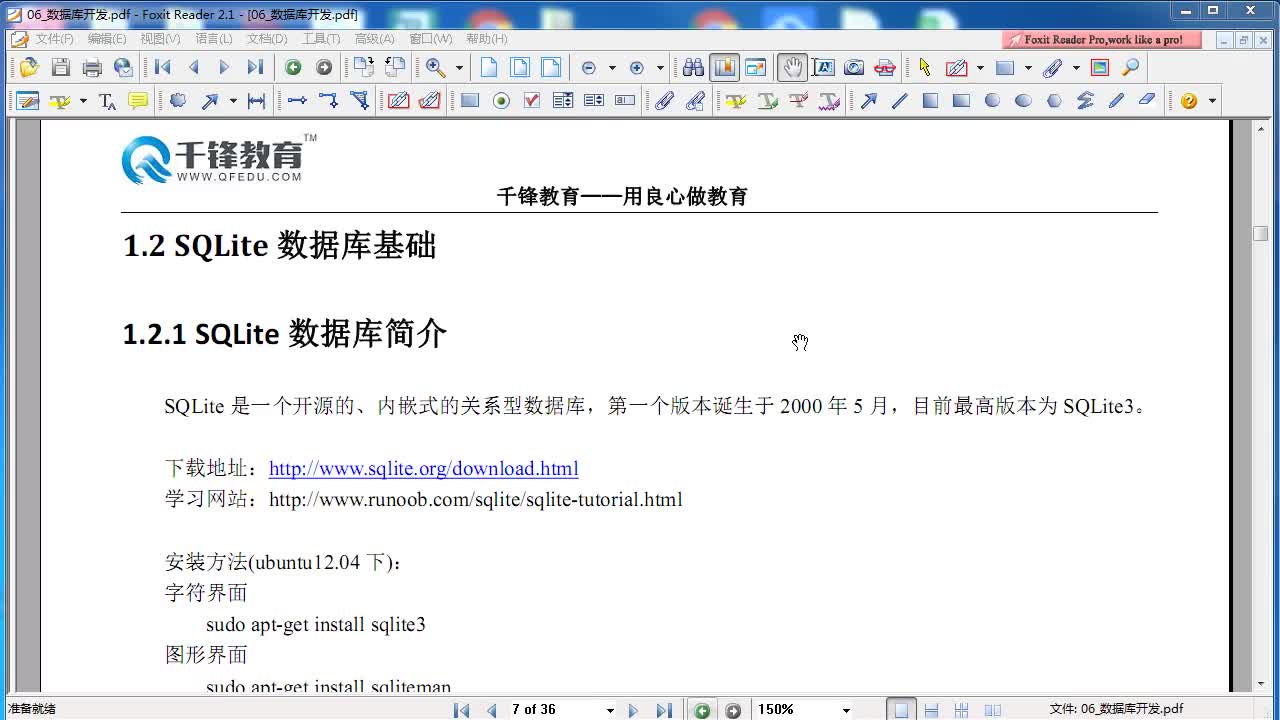
Task: Open the attachment tool dropdown arrow
Action: pos(1076,68)
